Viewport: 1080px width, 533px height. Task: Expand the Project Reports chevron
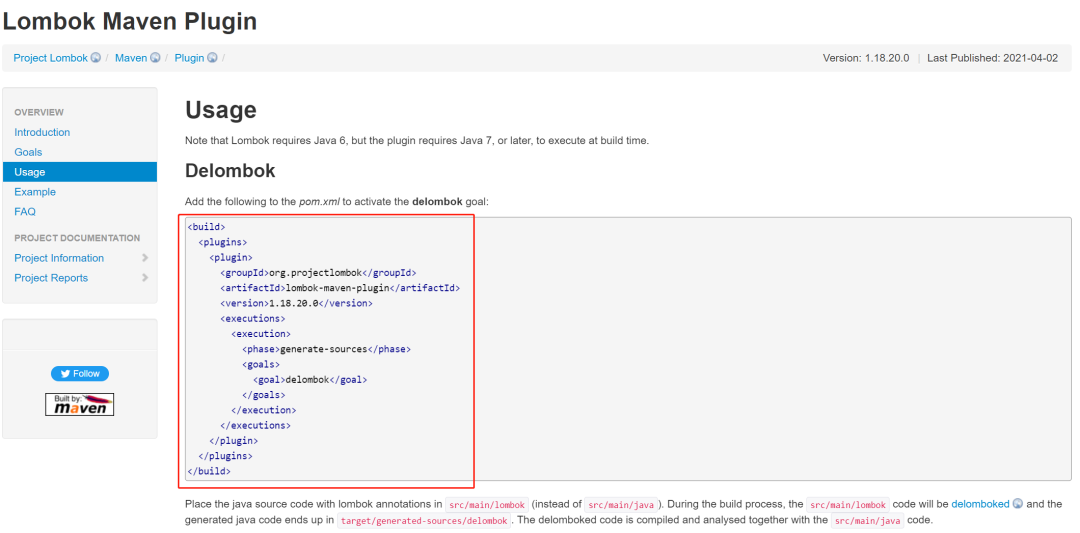[x=145, y=278]
